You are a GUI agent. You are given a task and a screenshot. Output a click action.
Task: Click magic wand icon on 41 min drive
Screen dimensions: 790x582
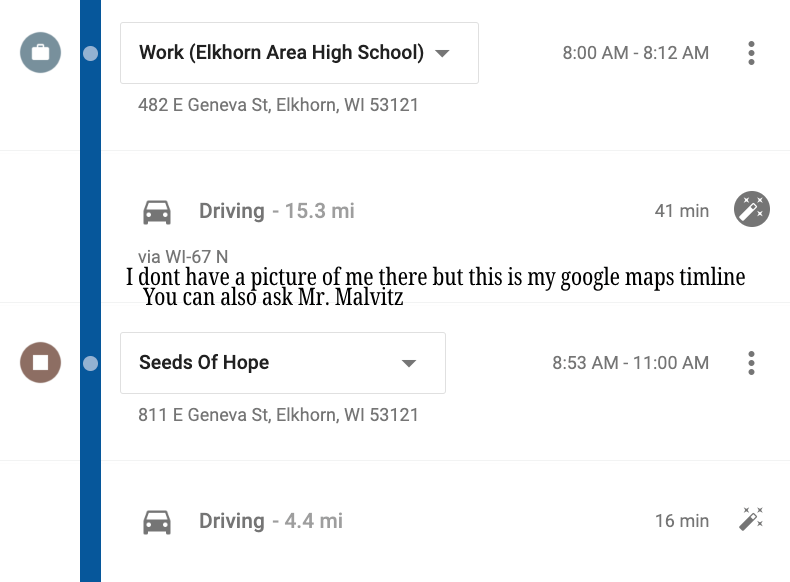(x=751, y=209)
